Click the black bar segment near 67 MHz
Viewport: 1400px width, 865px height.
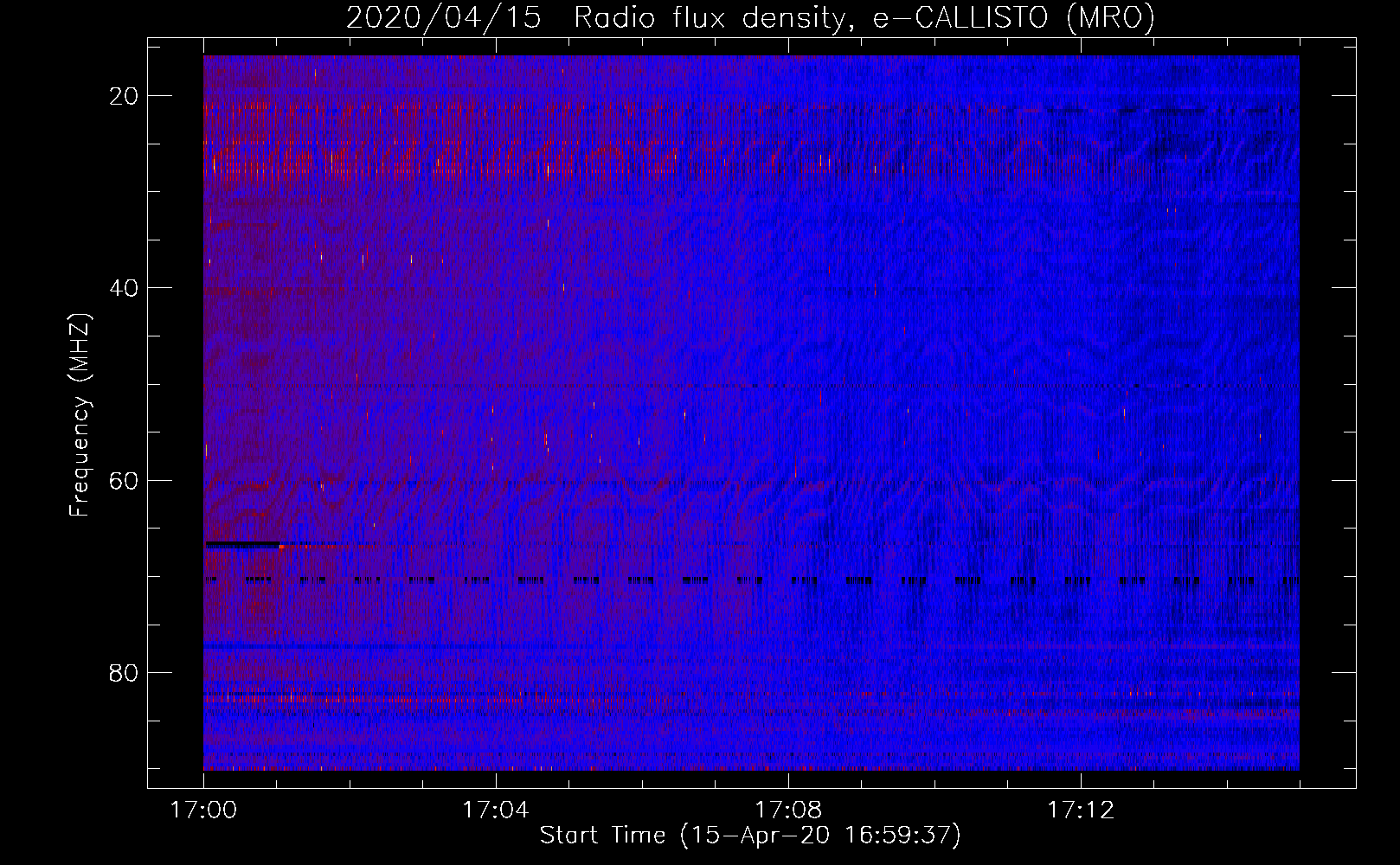pos(242,545)
